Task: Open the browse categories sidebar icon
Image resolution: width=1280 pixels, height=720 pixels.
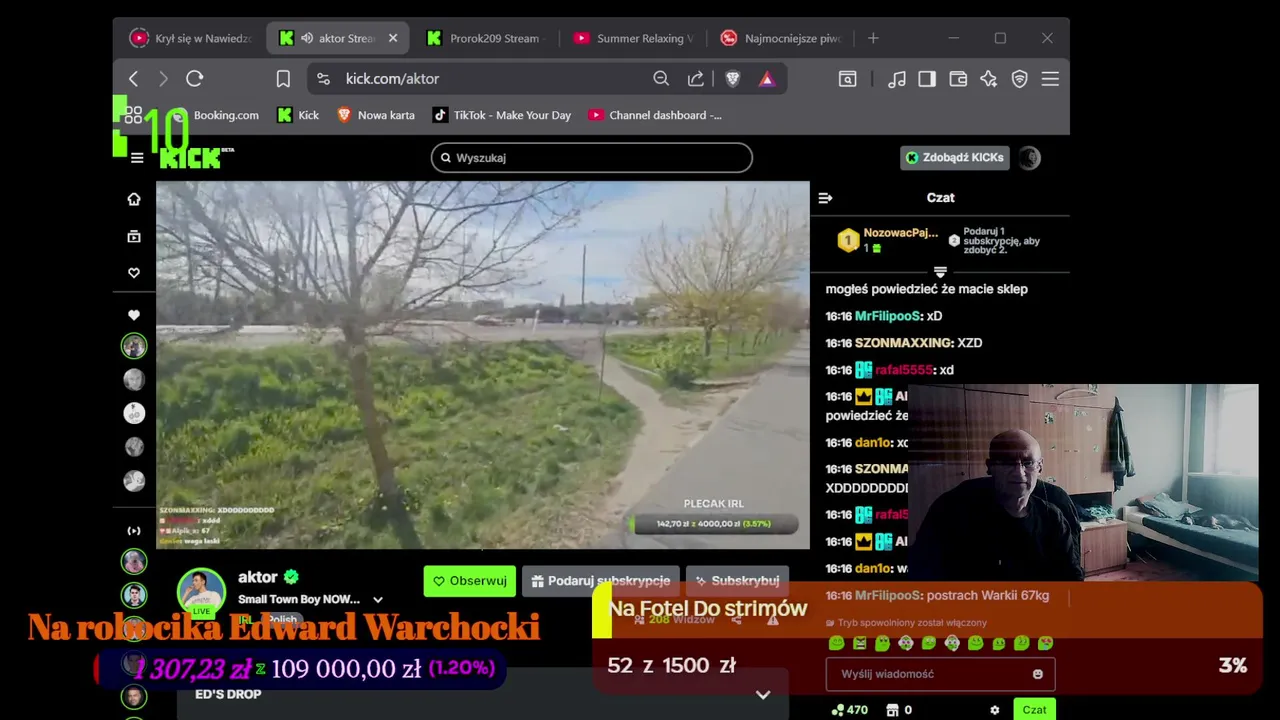Action: tap(134, 236)
